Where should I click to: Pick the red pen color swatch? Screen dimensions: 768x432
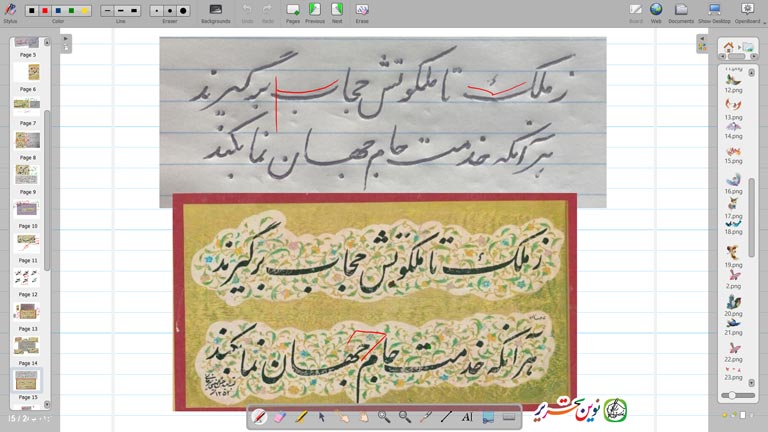(45, 10)
